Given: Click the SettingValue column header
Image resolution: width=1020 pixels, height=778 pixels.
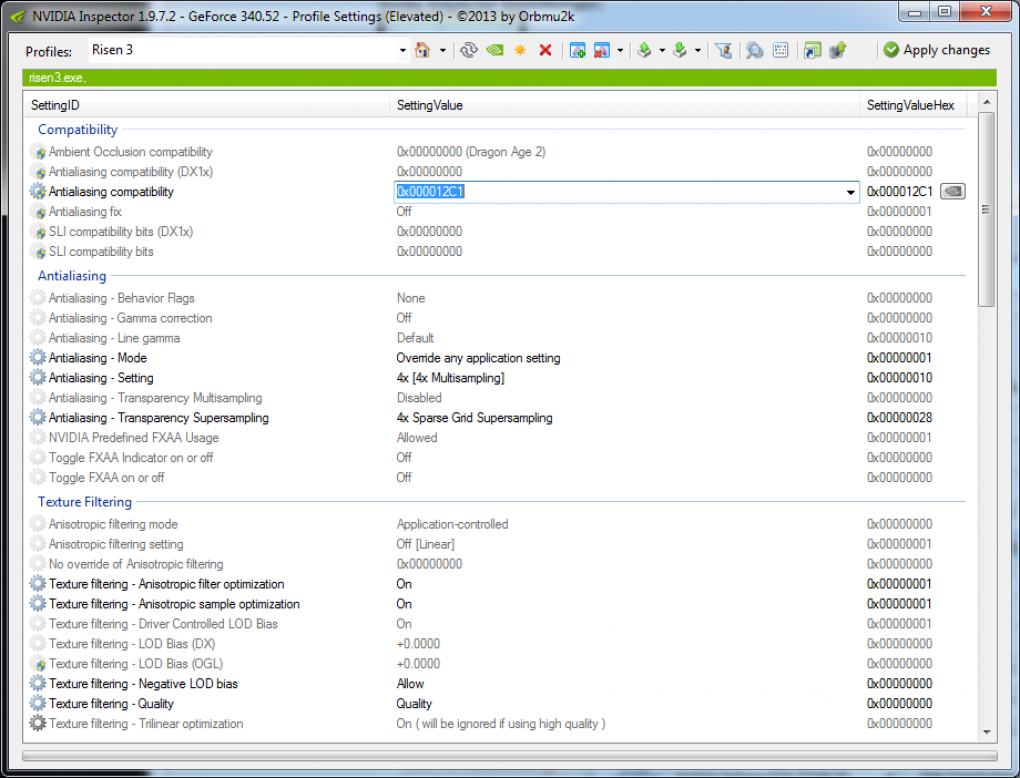Looking at the screenshot, I should (624, 105).
